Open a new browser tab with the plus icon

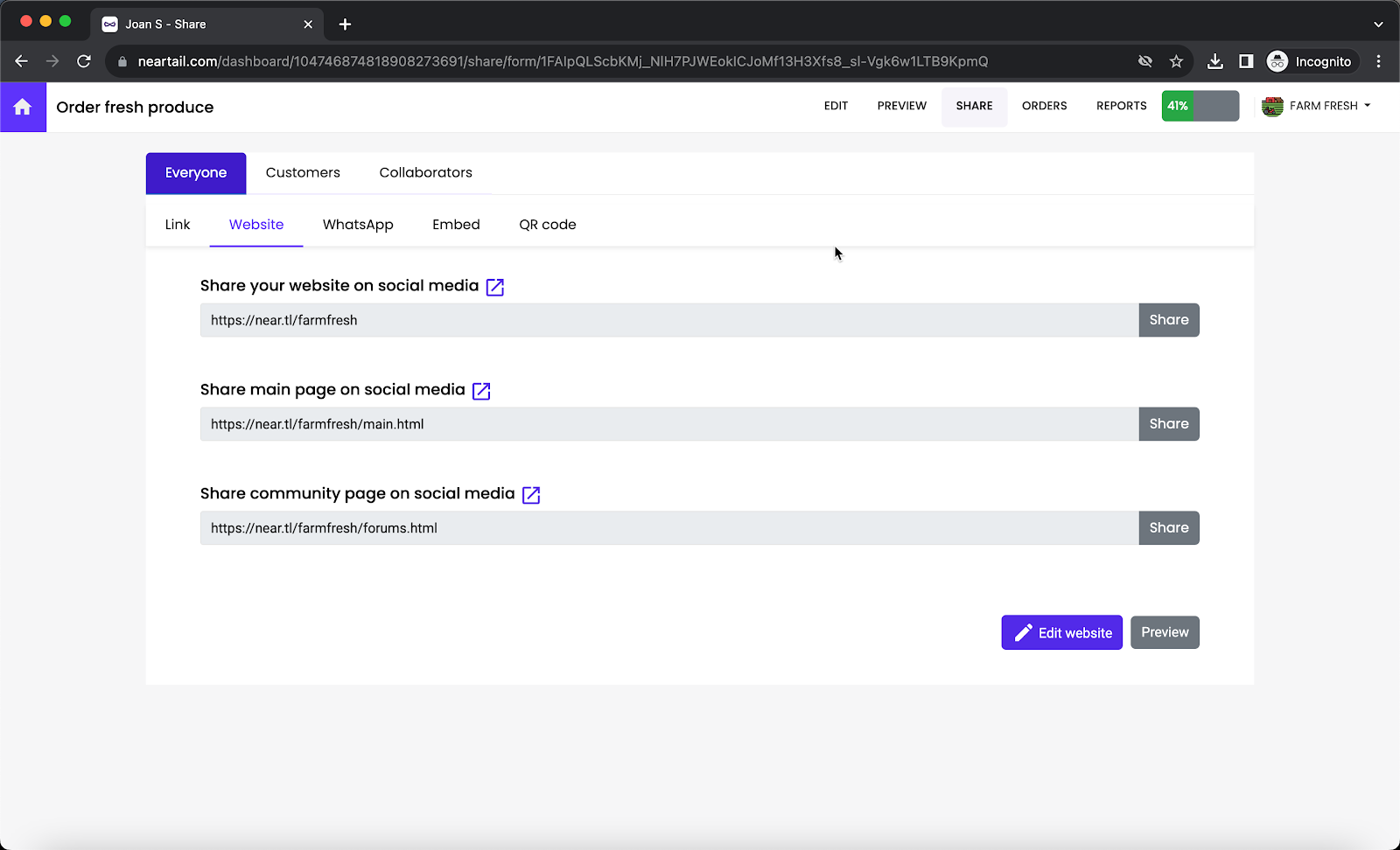(344, 24)
